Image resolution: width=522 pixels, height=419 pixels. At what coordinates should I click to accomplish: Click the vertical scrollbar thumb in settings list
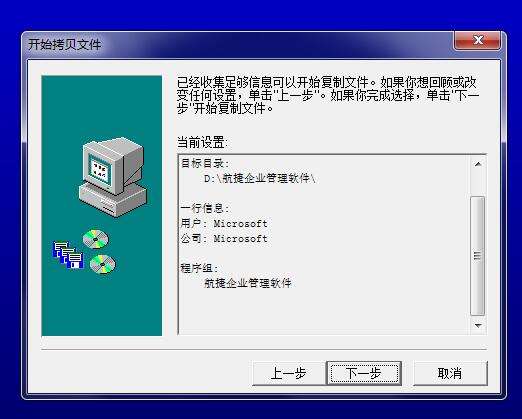tap(477, 256)
